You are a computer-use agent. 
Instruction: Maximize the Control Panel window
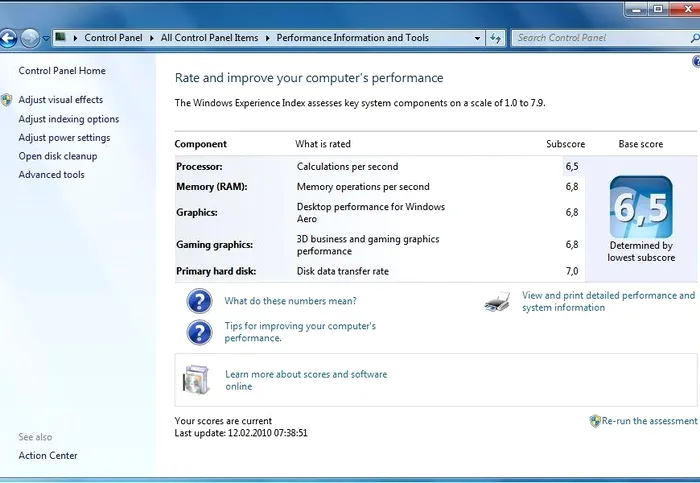(658, 9)
